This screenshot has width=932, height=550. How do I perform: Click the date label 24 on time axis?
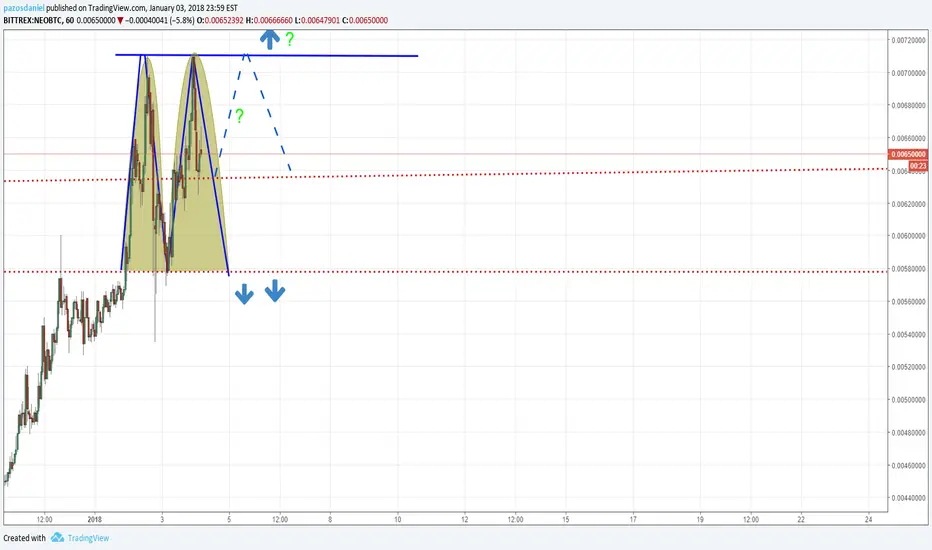(x=868, y=519)
